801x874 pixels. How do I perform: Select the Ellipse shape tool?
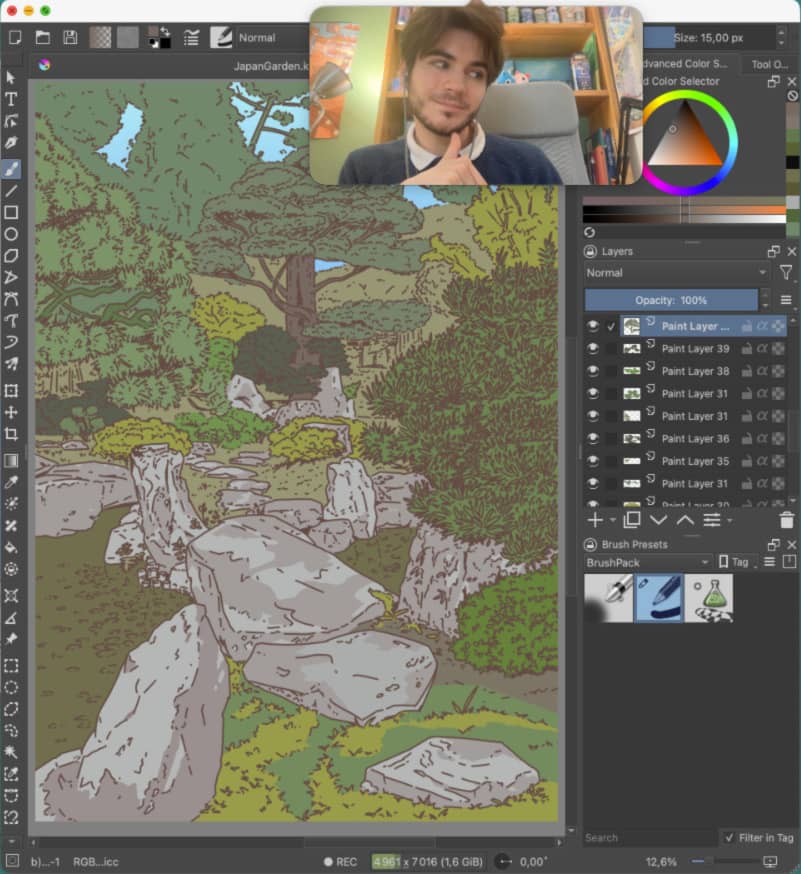tap(11, 234)
